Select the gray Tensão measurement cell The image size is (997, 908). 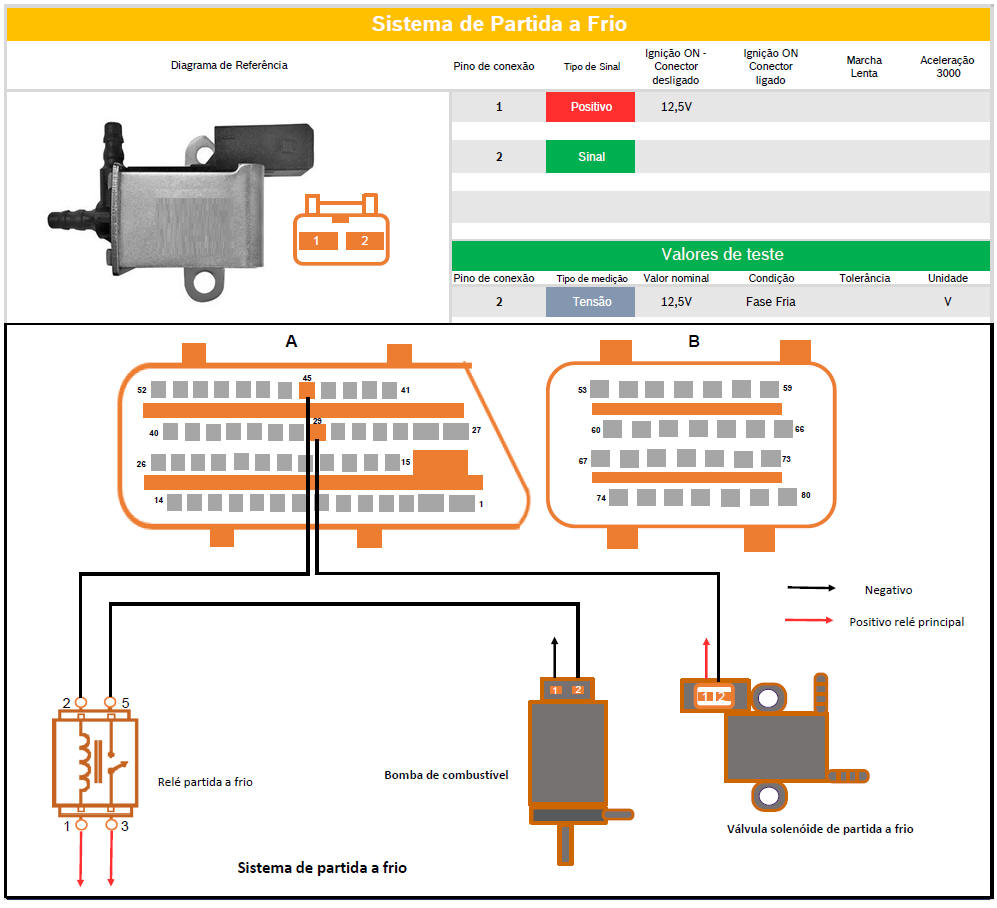[590, 302]
